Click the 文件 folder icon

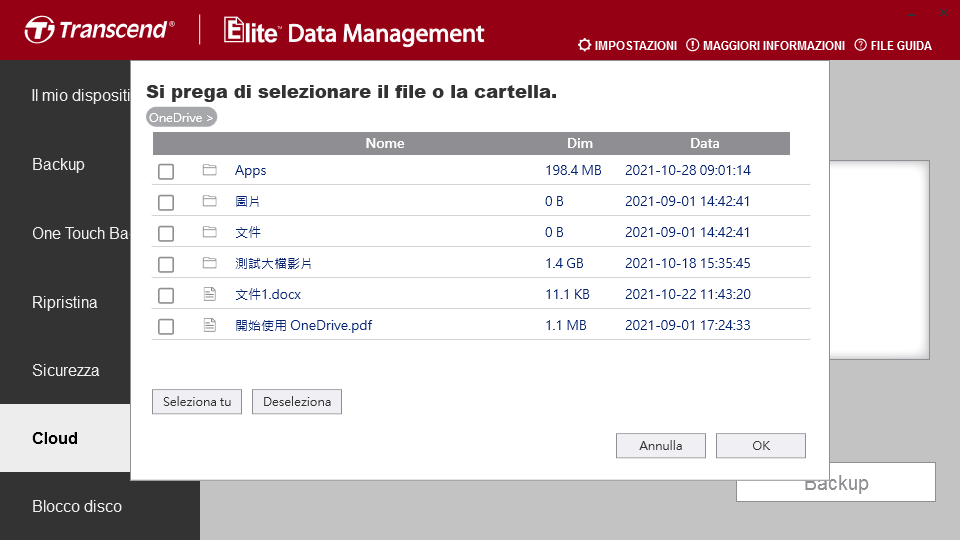coord(210,231)
